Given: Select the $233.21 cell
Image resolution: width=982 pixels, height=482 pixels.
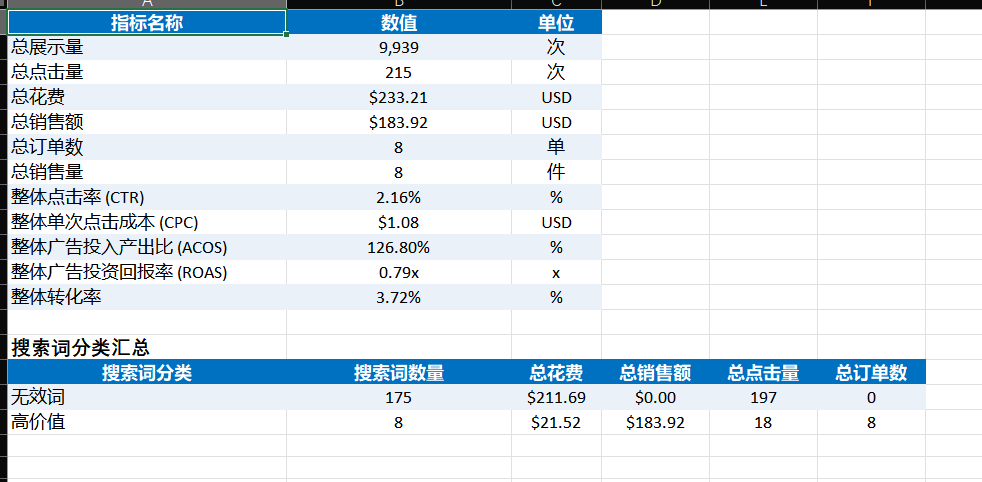Looking at the screenshot, I should pyautogui.click(x=399, y=98).
